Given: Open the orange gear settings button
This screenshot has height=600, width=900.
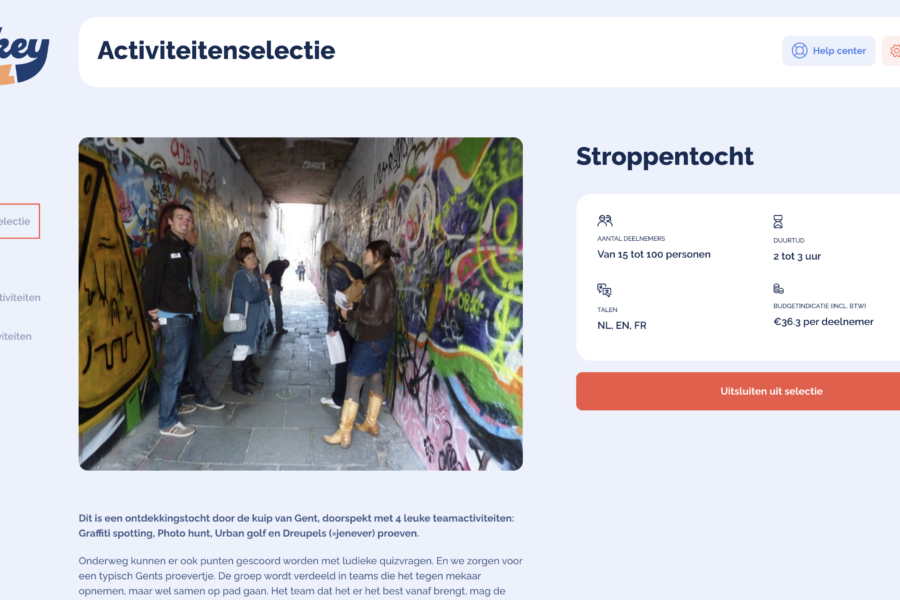Looking at the screenshot, I should point(893,51).
